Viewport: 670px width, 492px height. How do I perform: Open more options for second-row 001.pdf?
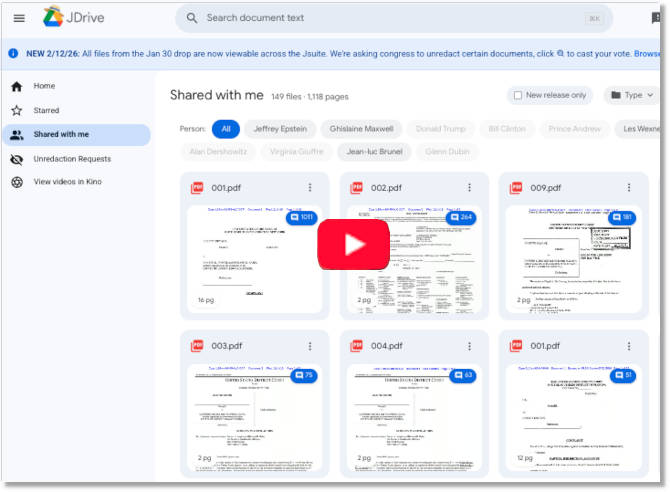(629, 346)
